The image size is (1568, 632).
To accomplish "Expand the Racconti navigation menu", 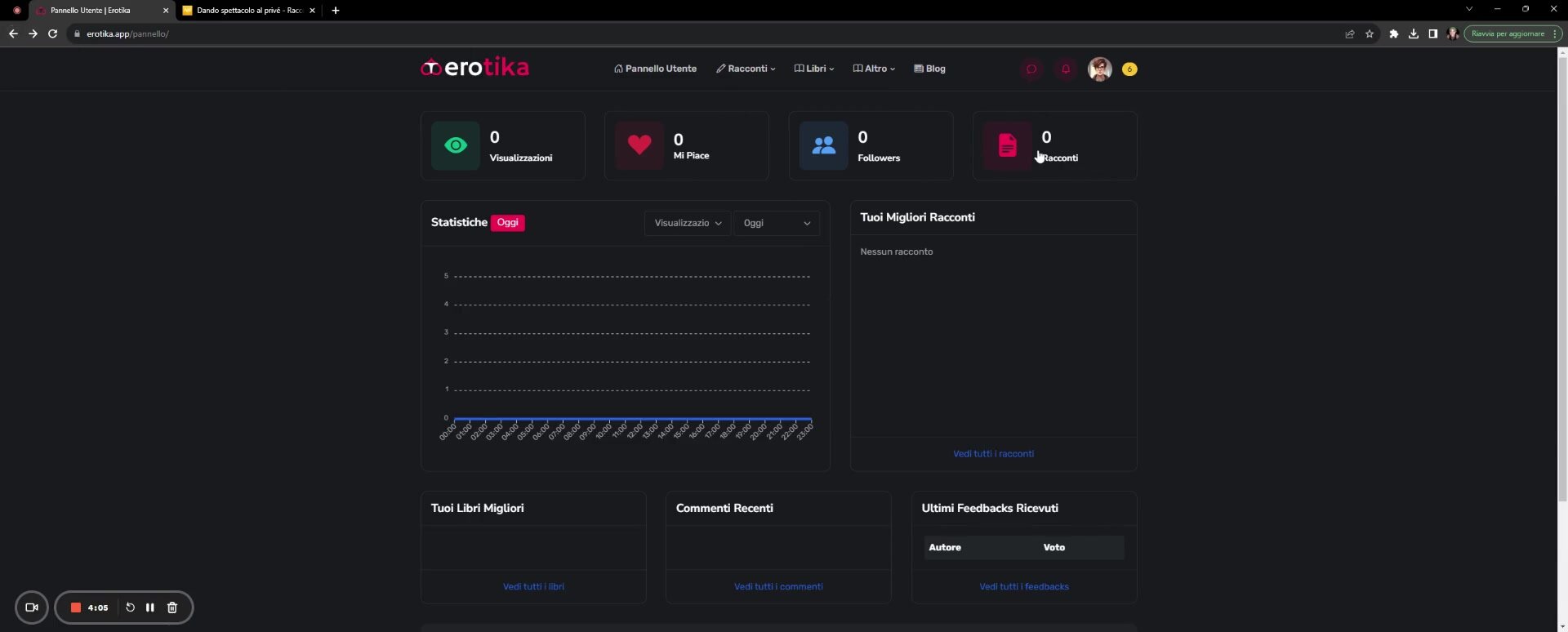I will pos(746,69).
